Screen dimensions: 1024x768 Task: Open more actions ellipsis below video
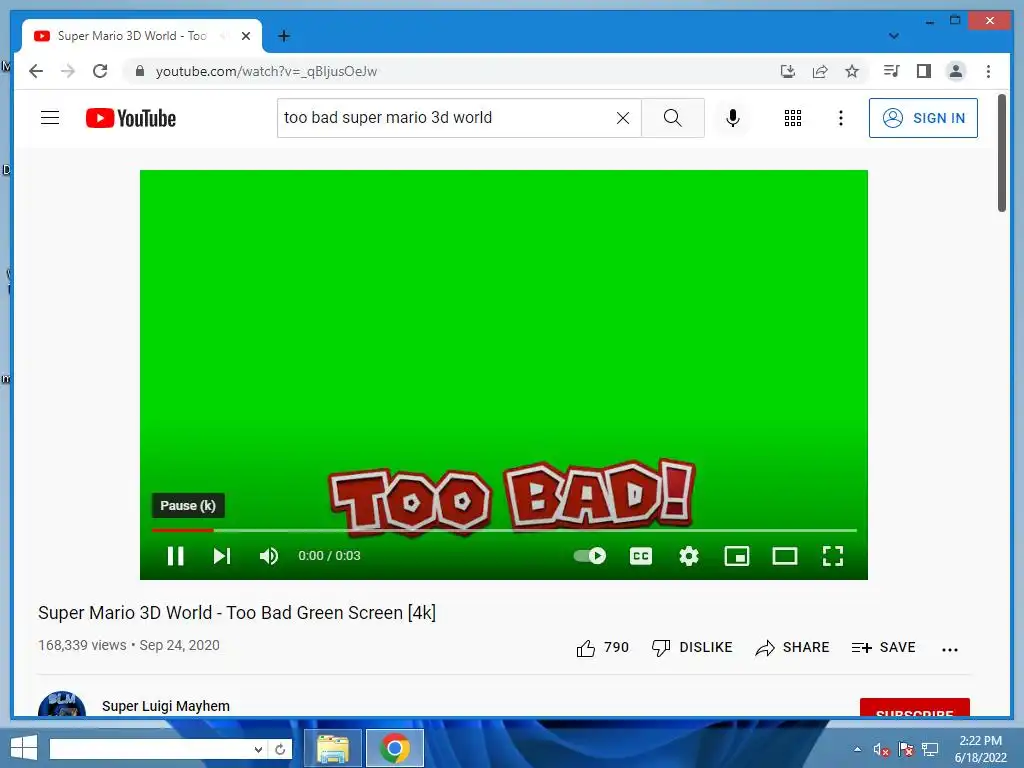[x=950, y=649]
